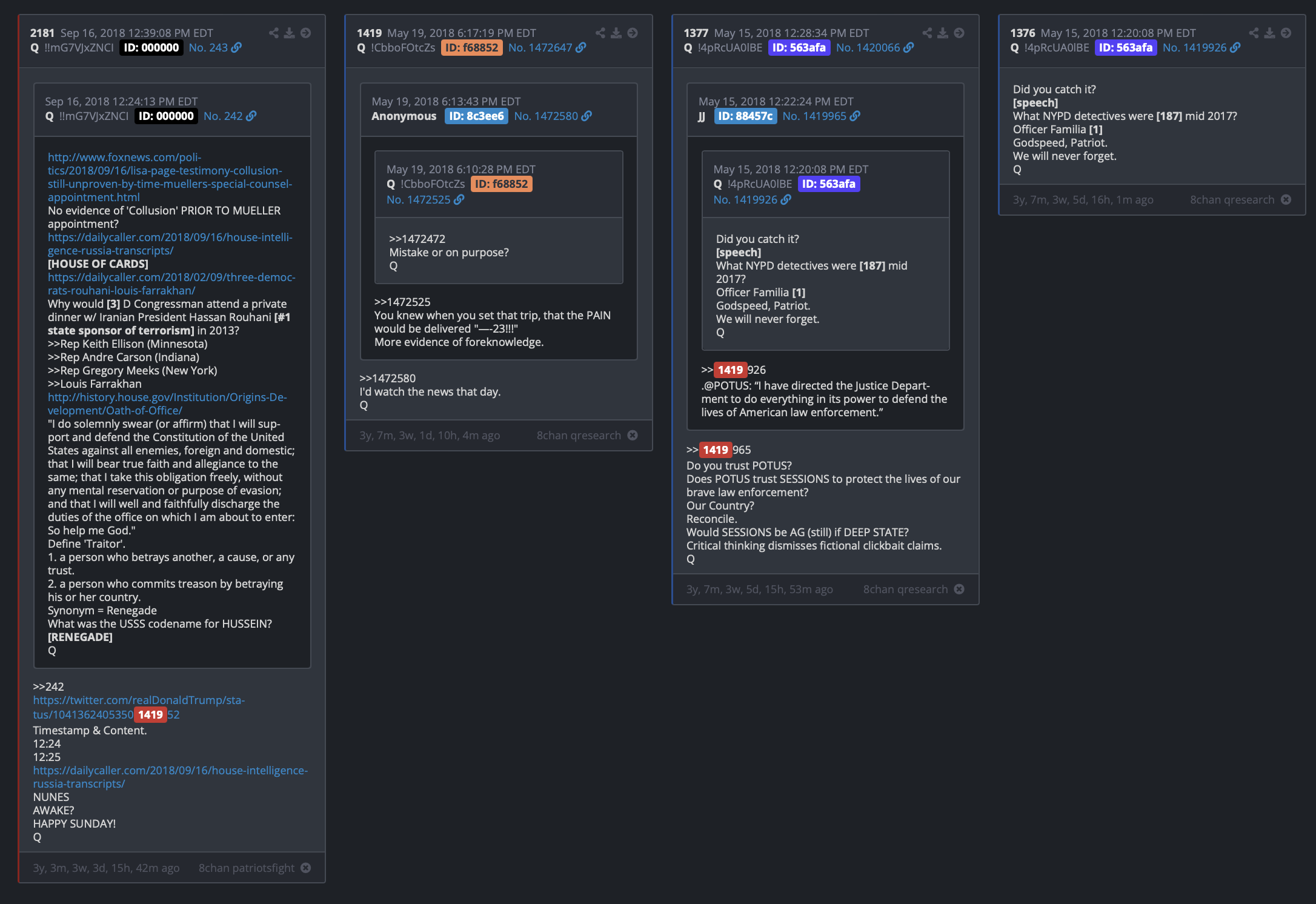The image size is (1316, 904).
Task: Open post No. 1472580 link
Action: click(x=547, y=116)
